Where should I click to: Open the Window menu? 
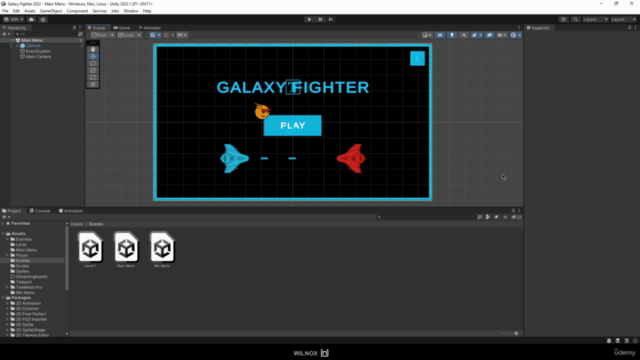point(131,11)
